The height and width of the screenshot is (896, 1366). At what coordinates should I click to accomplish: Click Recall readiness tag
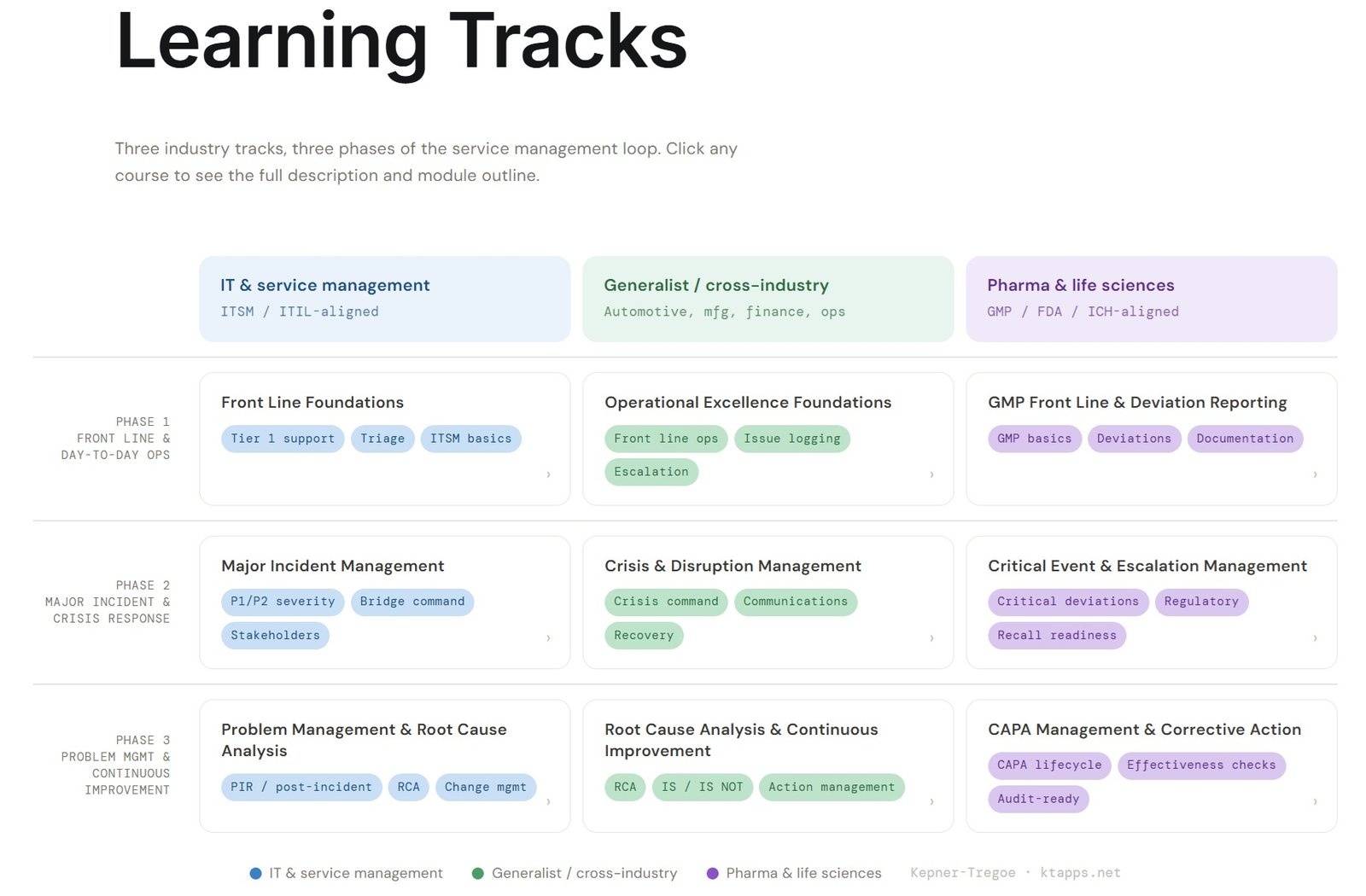pos(1057,636)
